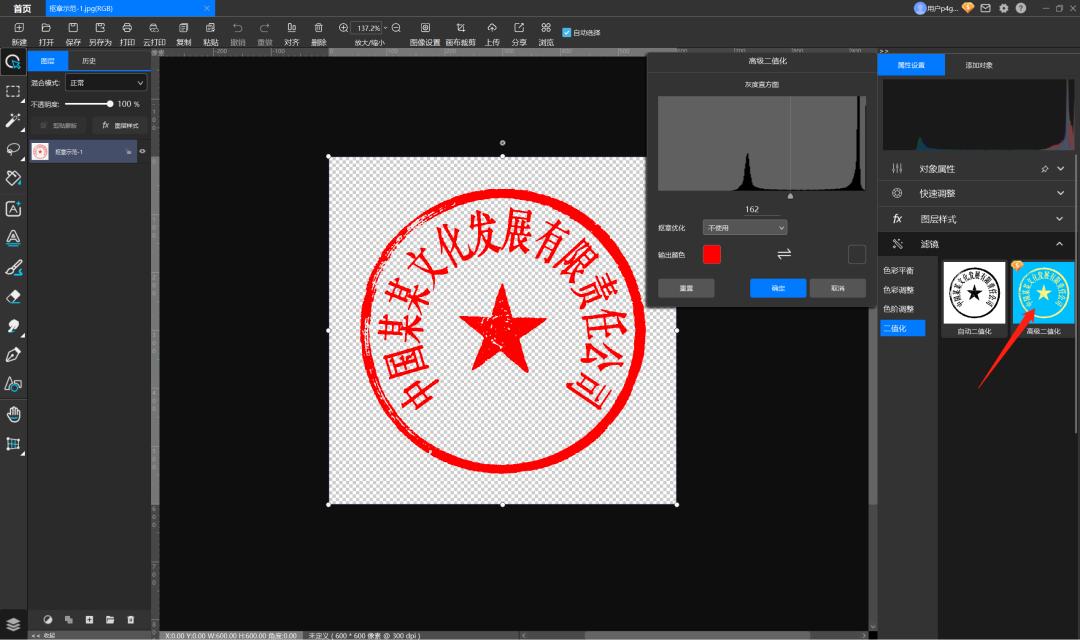Screen dimensions: 1080x640
Task: Select the Pen tool
Action: pos(13,355)
